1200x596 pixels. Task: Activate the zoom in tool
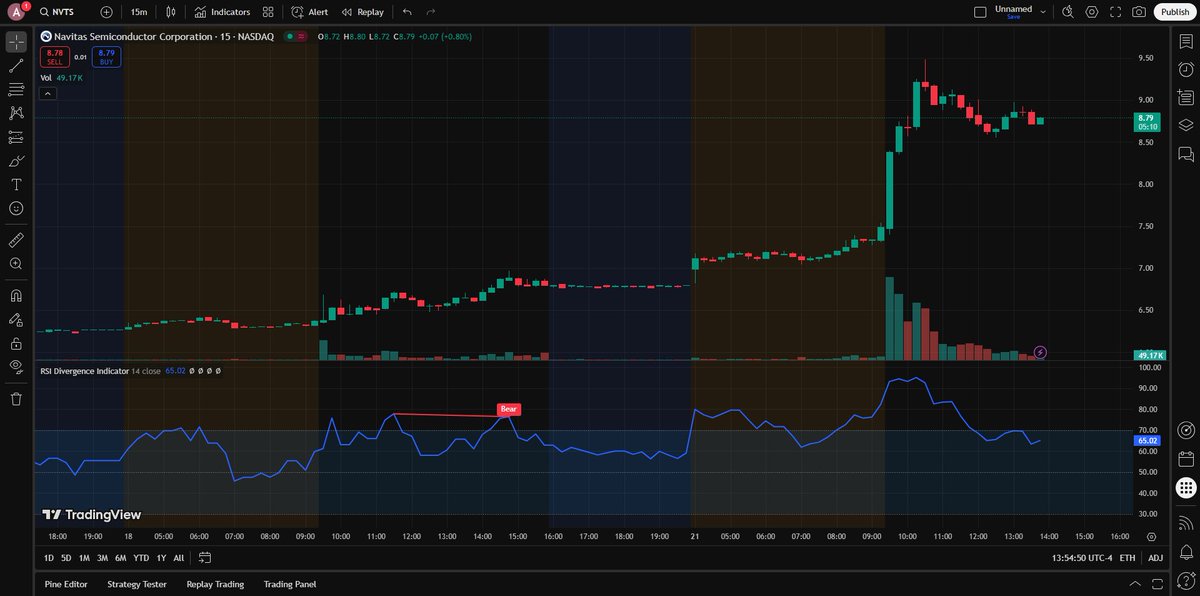point(16,264)
